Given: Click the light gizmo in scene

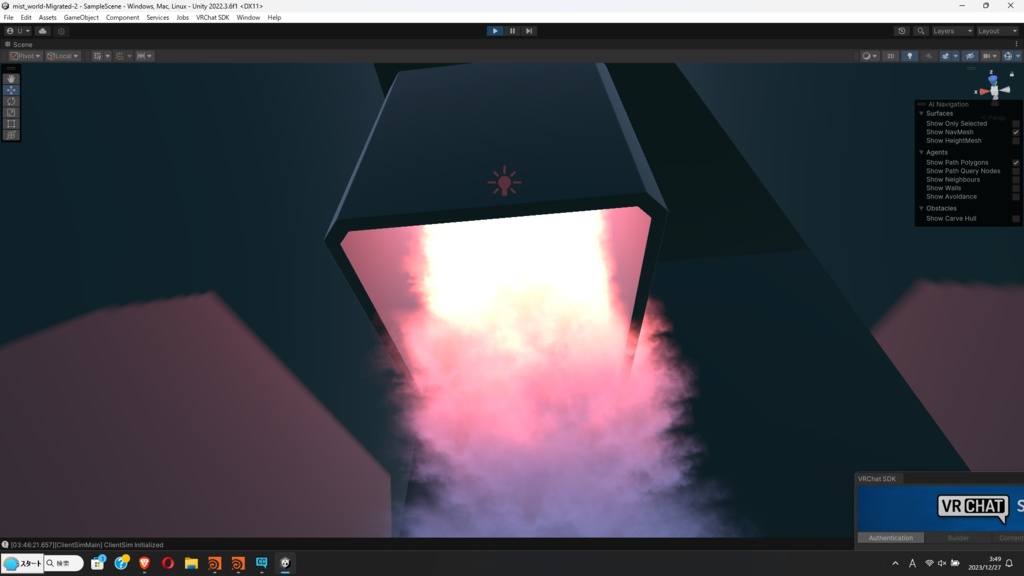Looking at the screenshot, I should [x=504, y=182].
